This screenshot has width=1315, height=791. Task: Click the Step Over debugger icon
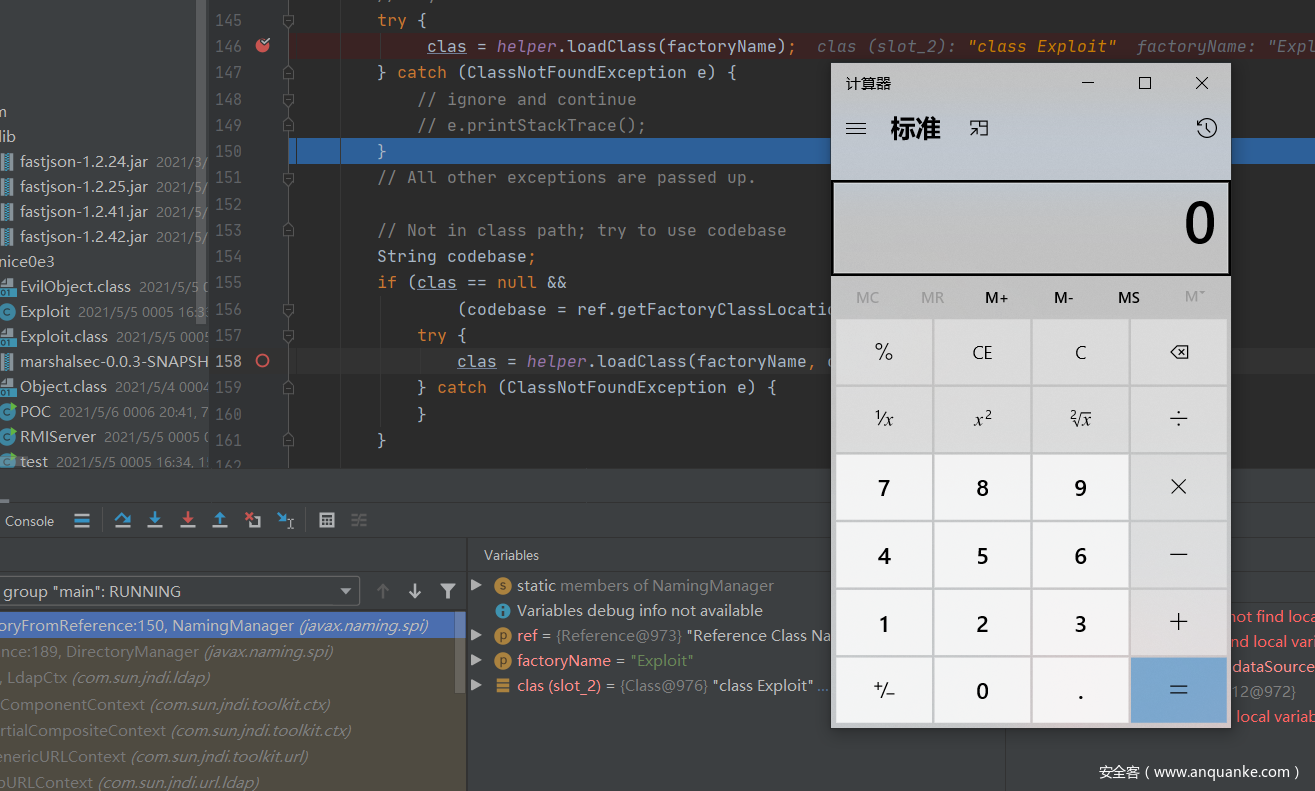coord(122,520)
